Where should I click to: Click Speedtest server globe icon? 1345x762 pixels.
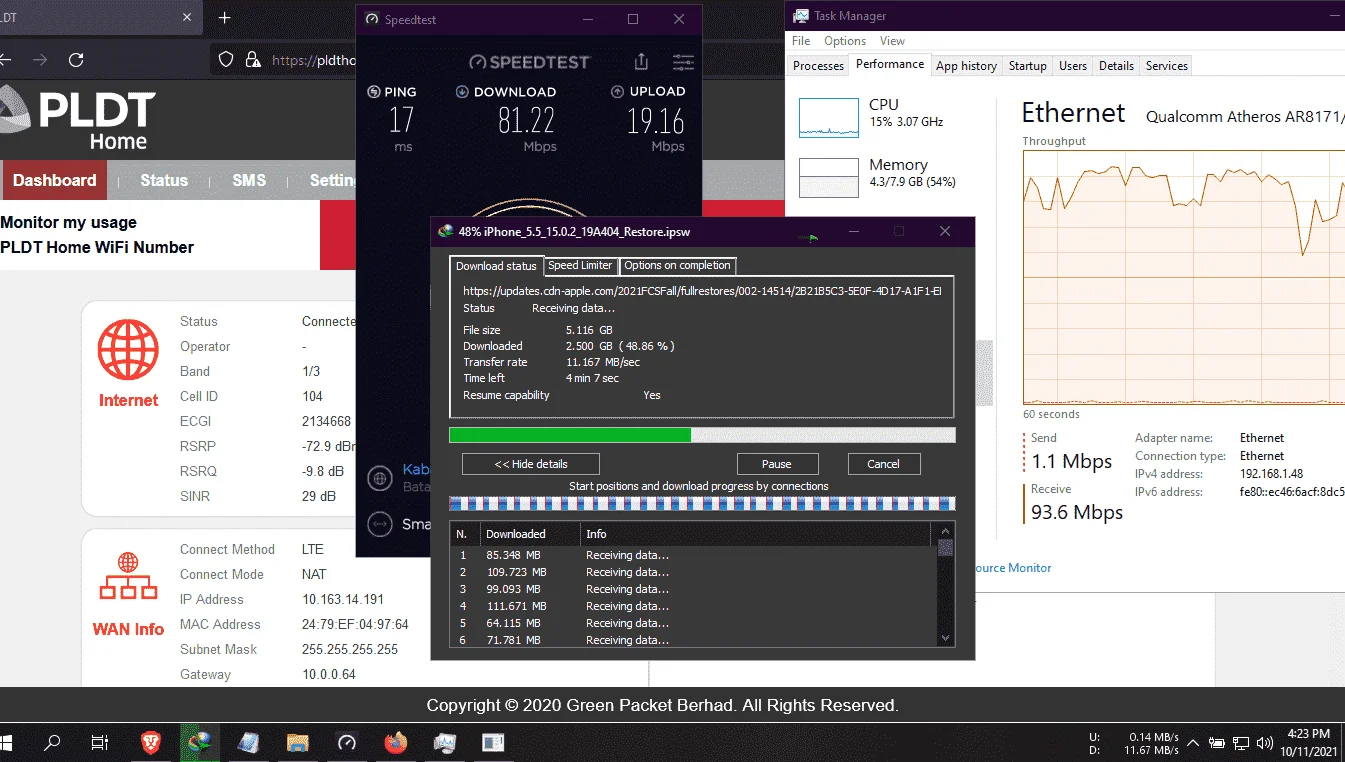coord(380,478)
